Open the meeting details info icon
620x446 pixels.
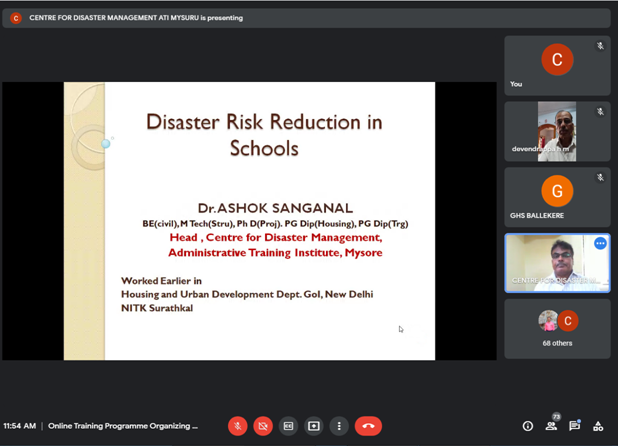point(527,426)
